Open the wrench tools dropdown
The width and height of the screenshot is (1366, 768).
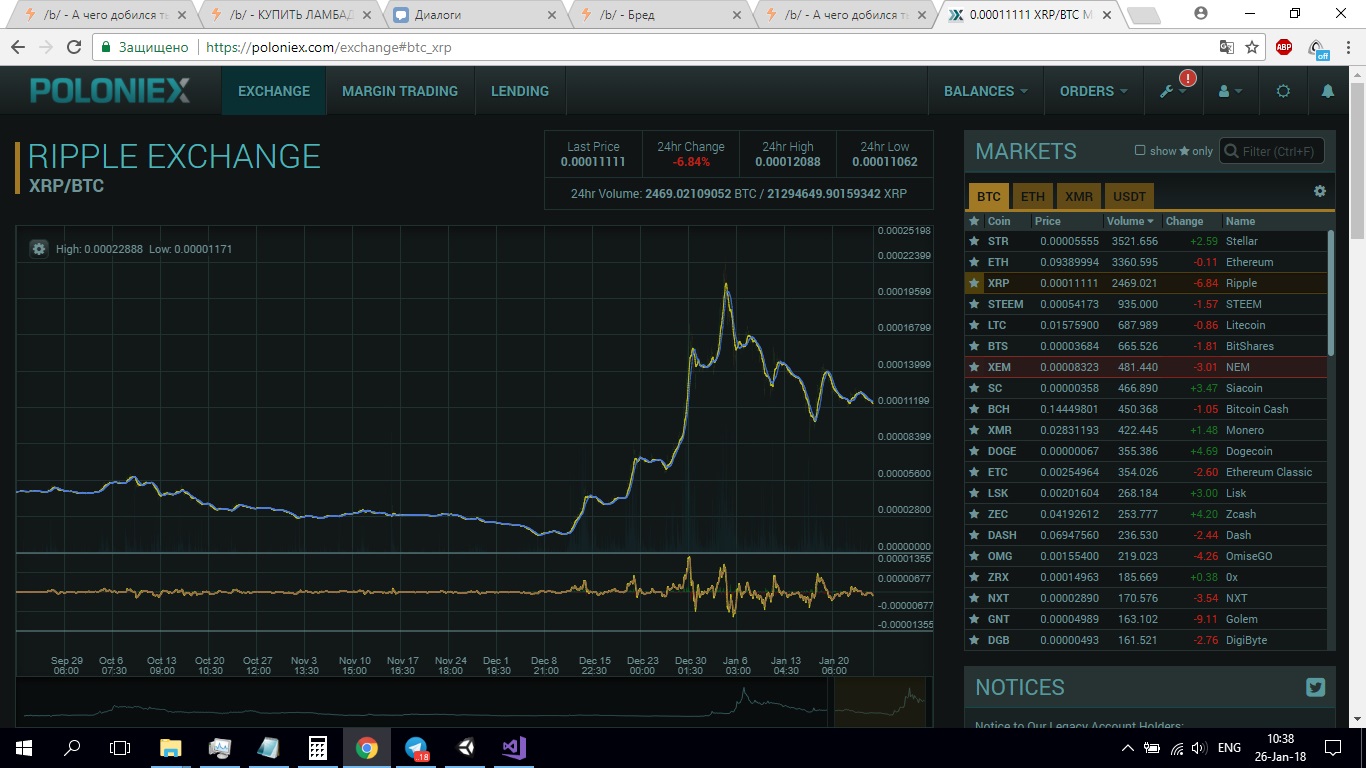1173,91
